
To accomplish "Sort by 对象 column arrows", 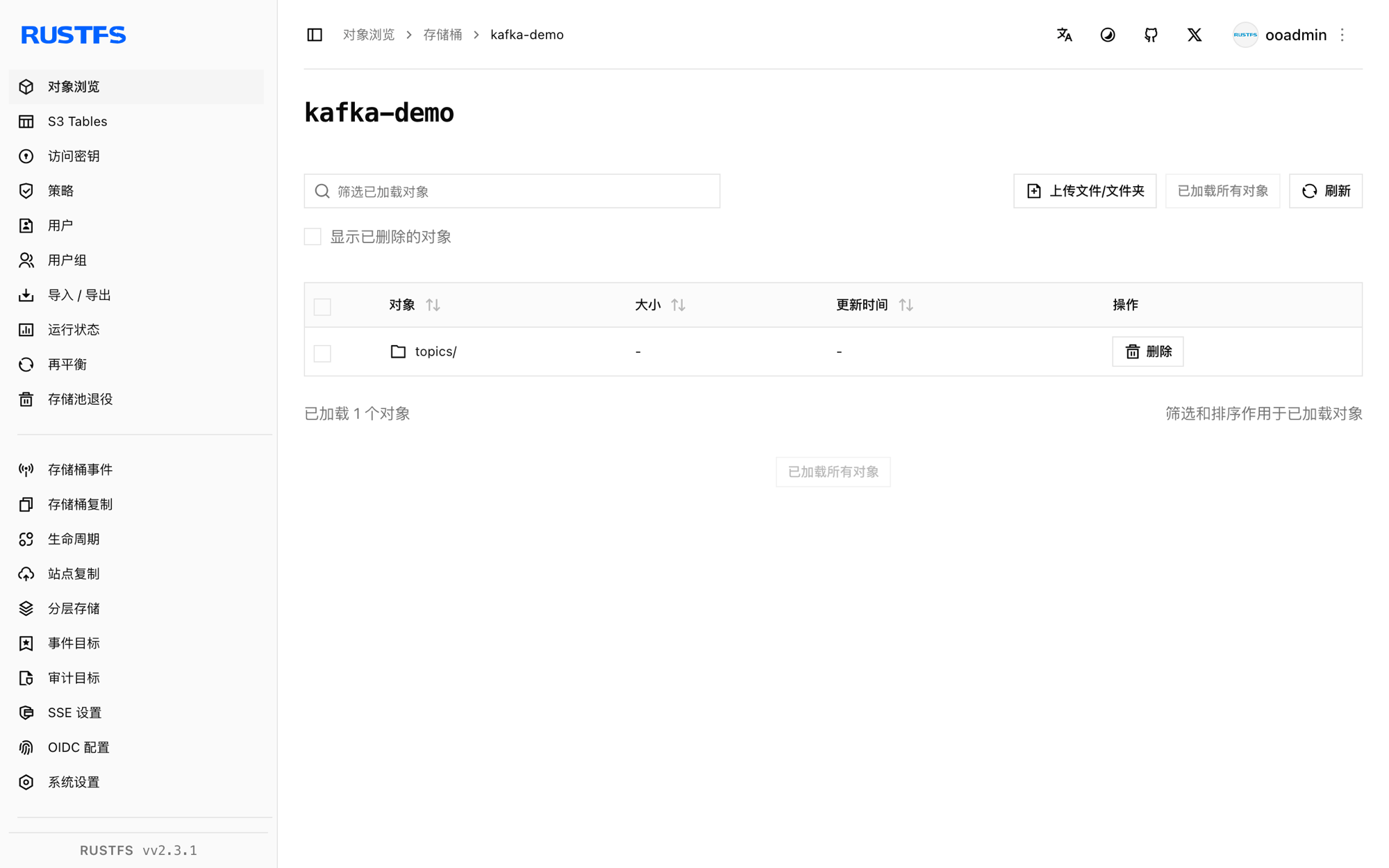I will 433,305.
